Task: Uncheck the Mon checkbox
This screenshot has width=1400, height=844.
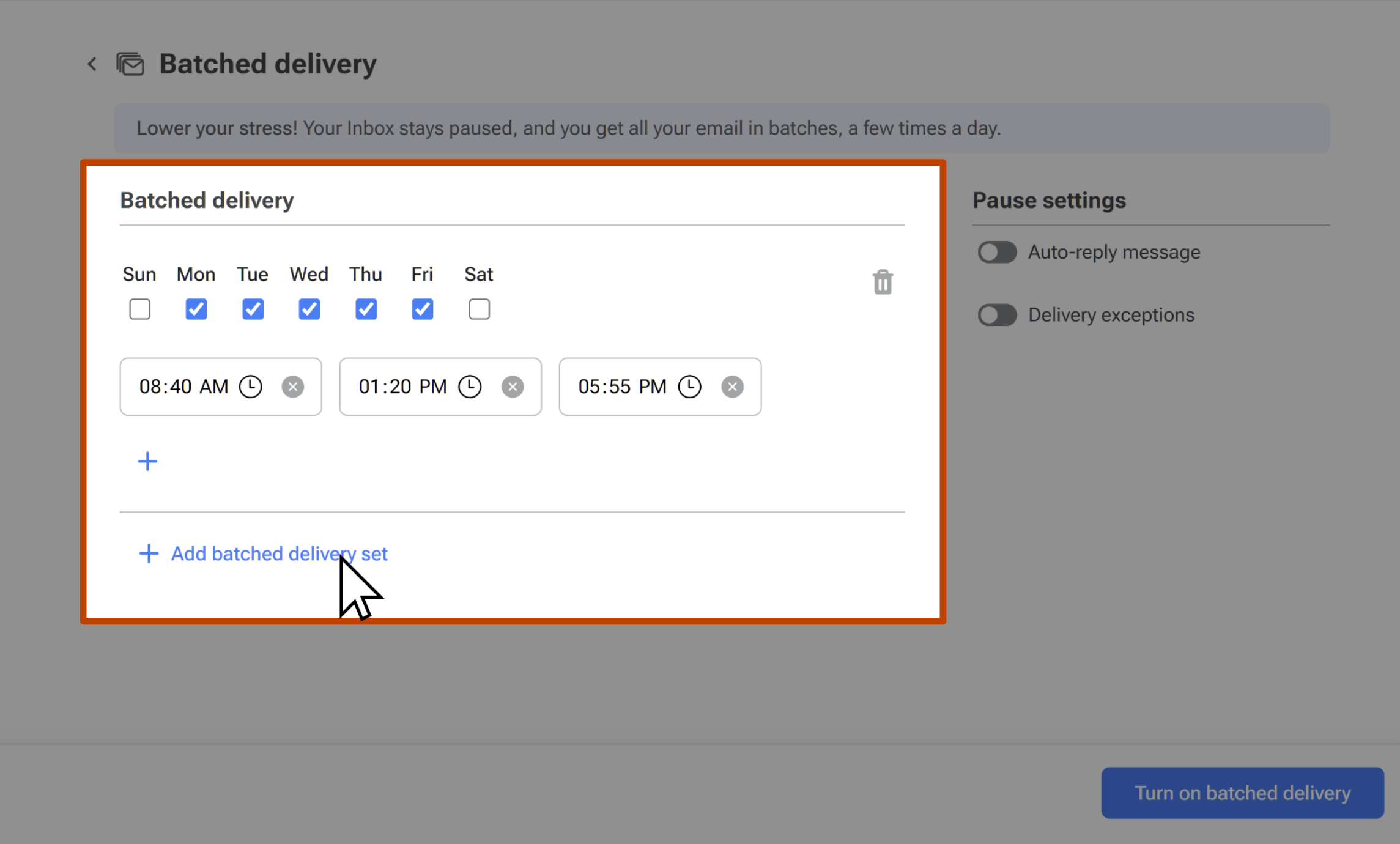Action: 196,309
